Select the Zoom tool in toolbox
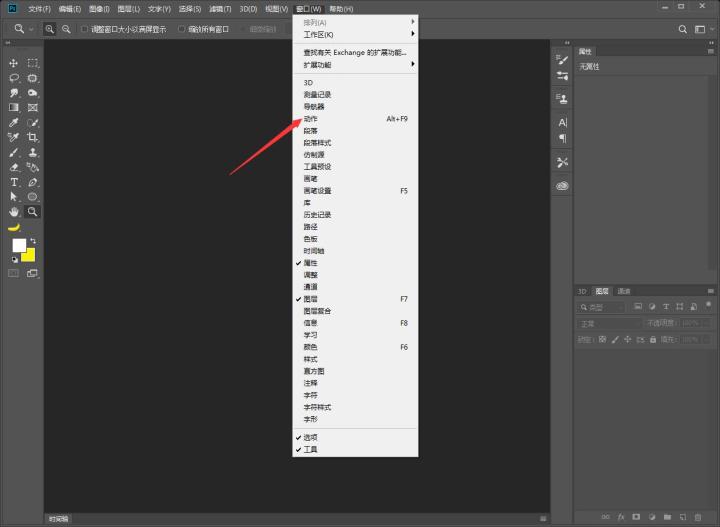This screenshot has height=527, width=720. click(32, 212)
